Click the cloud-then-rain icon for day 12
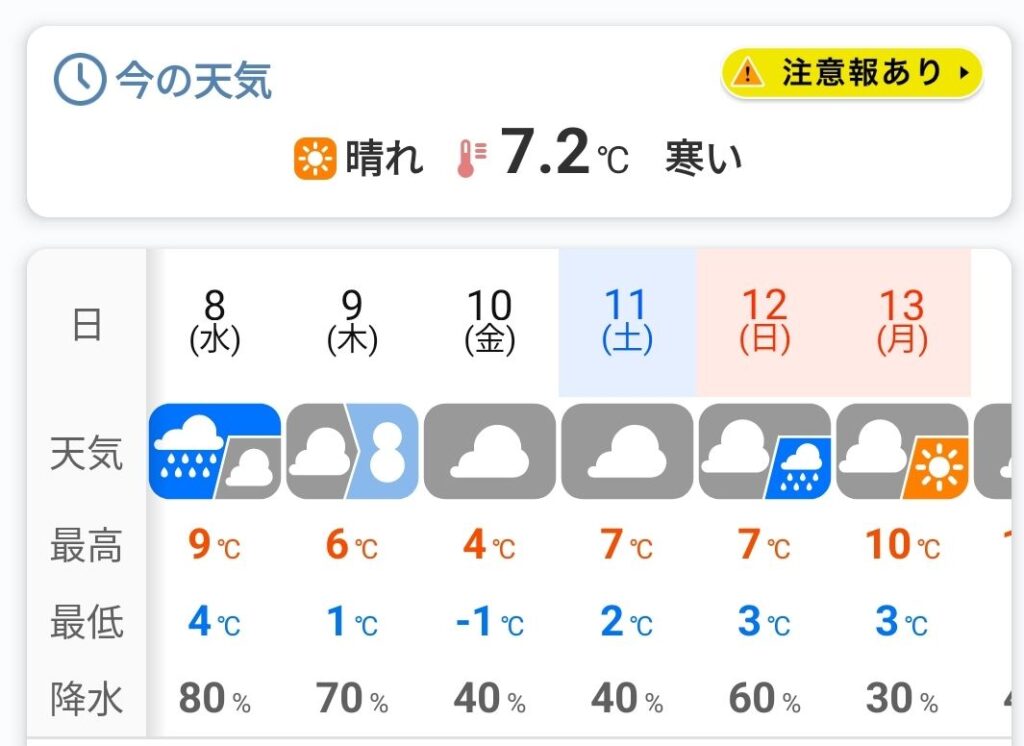The image size is (1024, 746). click(x=764, y=451)
